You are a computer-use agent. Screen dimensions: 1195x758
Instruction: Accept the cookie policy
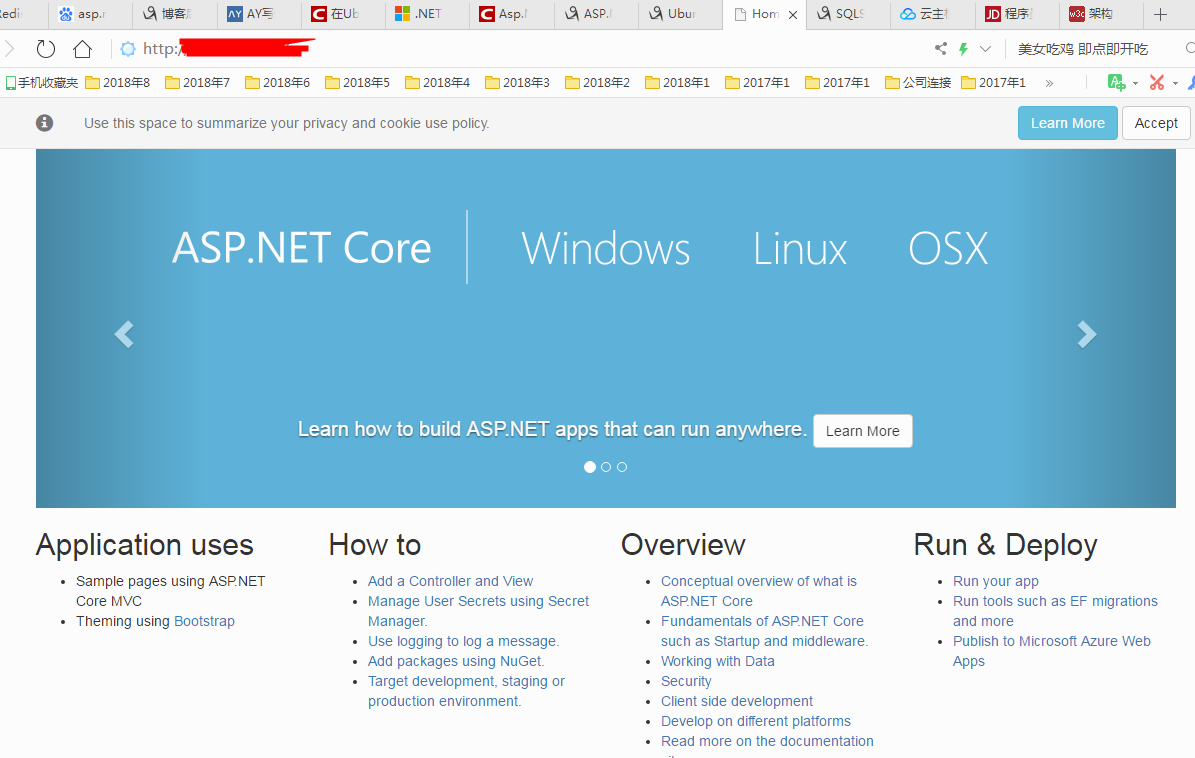point(1156,123)
